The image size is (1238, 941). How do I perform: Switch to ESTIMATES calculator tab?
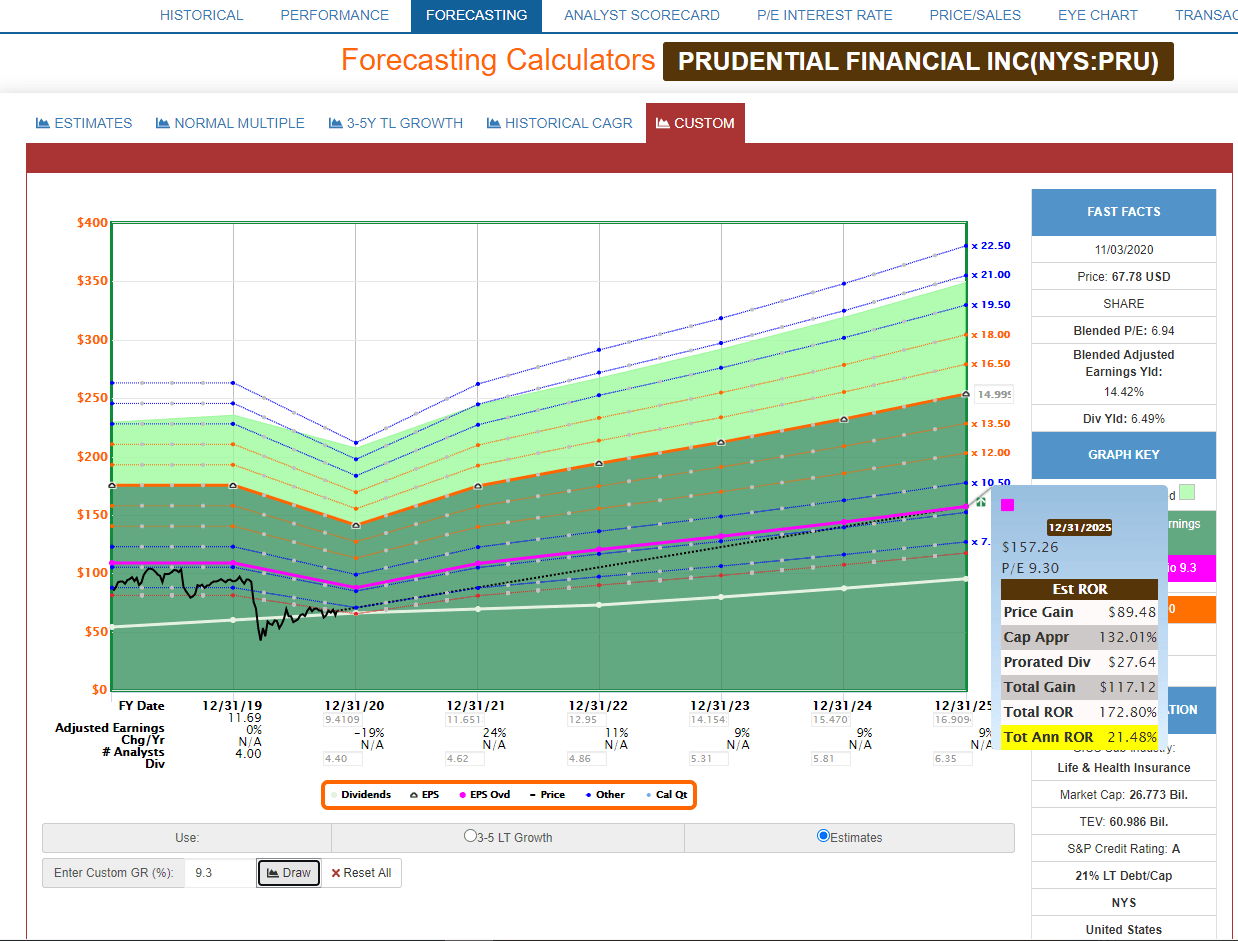click(x=84, y=123)
